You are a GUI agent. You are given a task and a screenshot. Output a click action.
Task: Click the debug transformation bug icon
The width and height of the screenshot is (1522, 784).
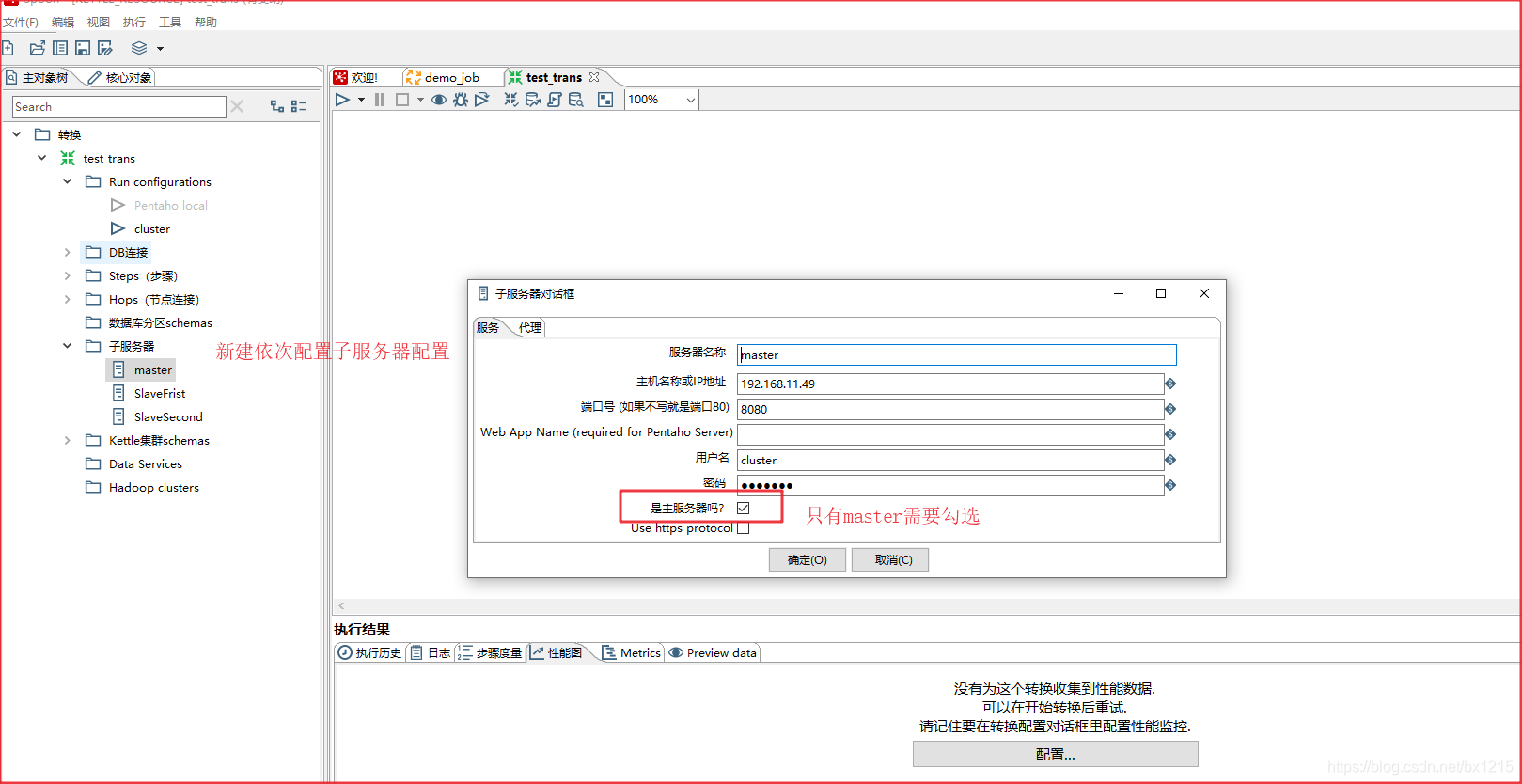pyautogui.click(x=461, y=100)
